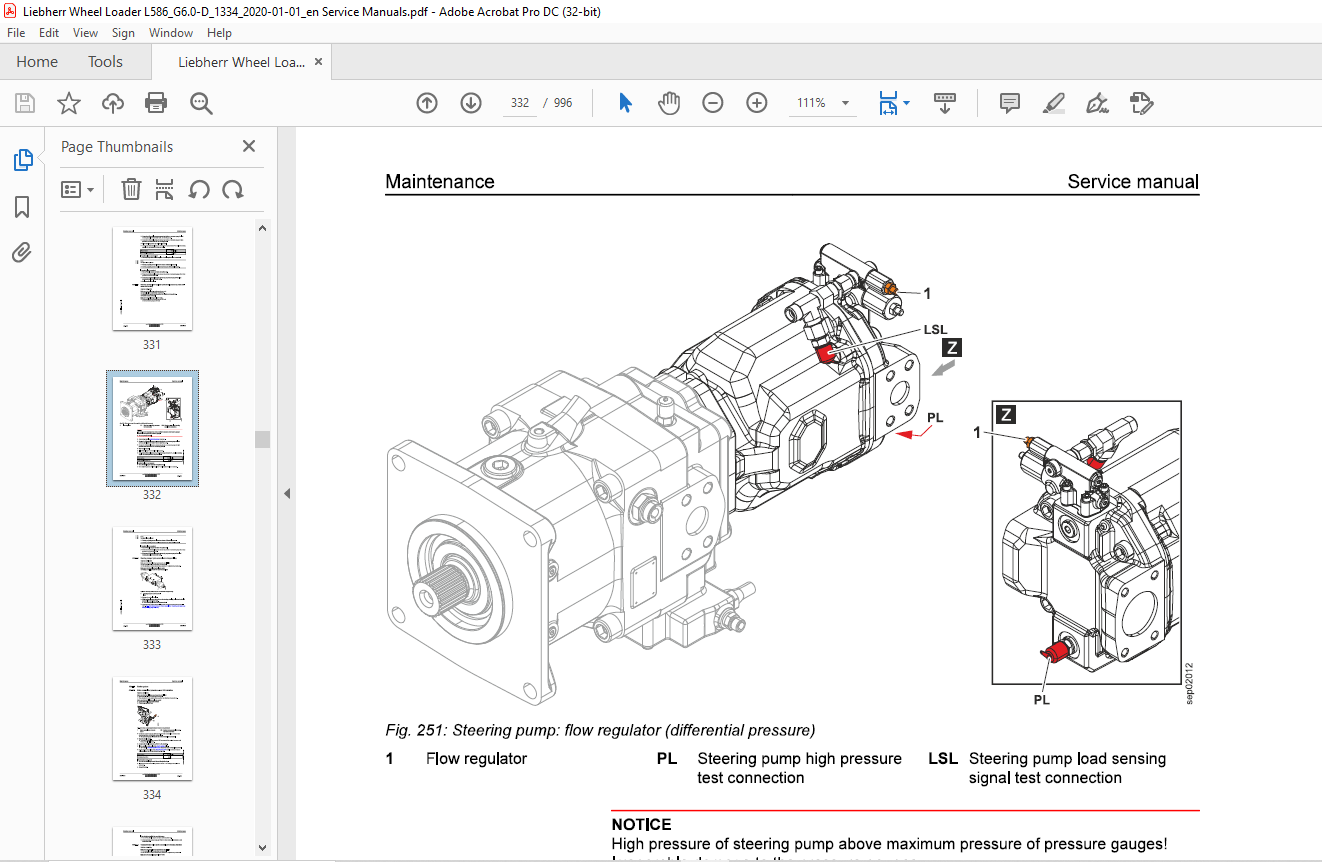Rotate pages clockwise in thumbnails panel
Image resolution: width=1322 pixels, height=862 pixels.
click(233, 189)
